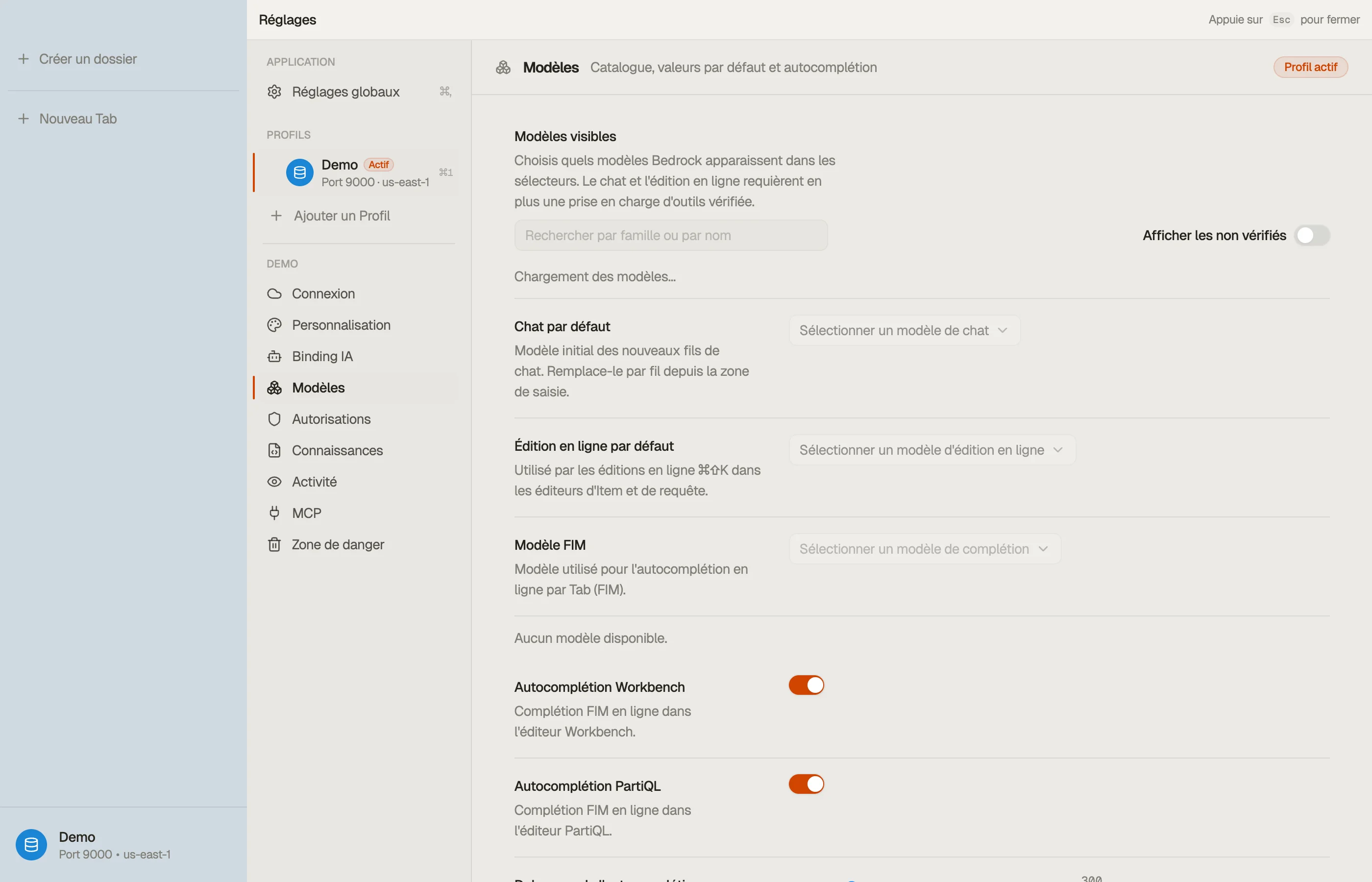Click the plus icon beside Nouveau Tab

point(24,119)
